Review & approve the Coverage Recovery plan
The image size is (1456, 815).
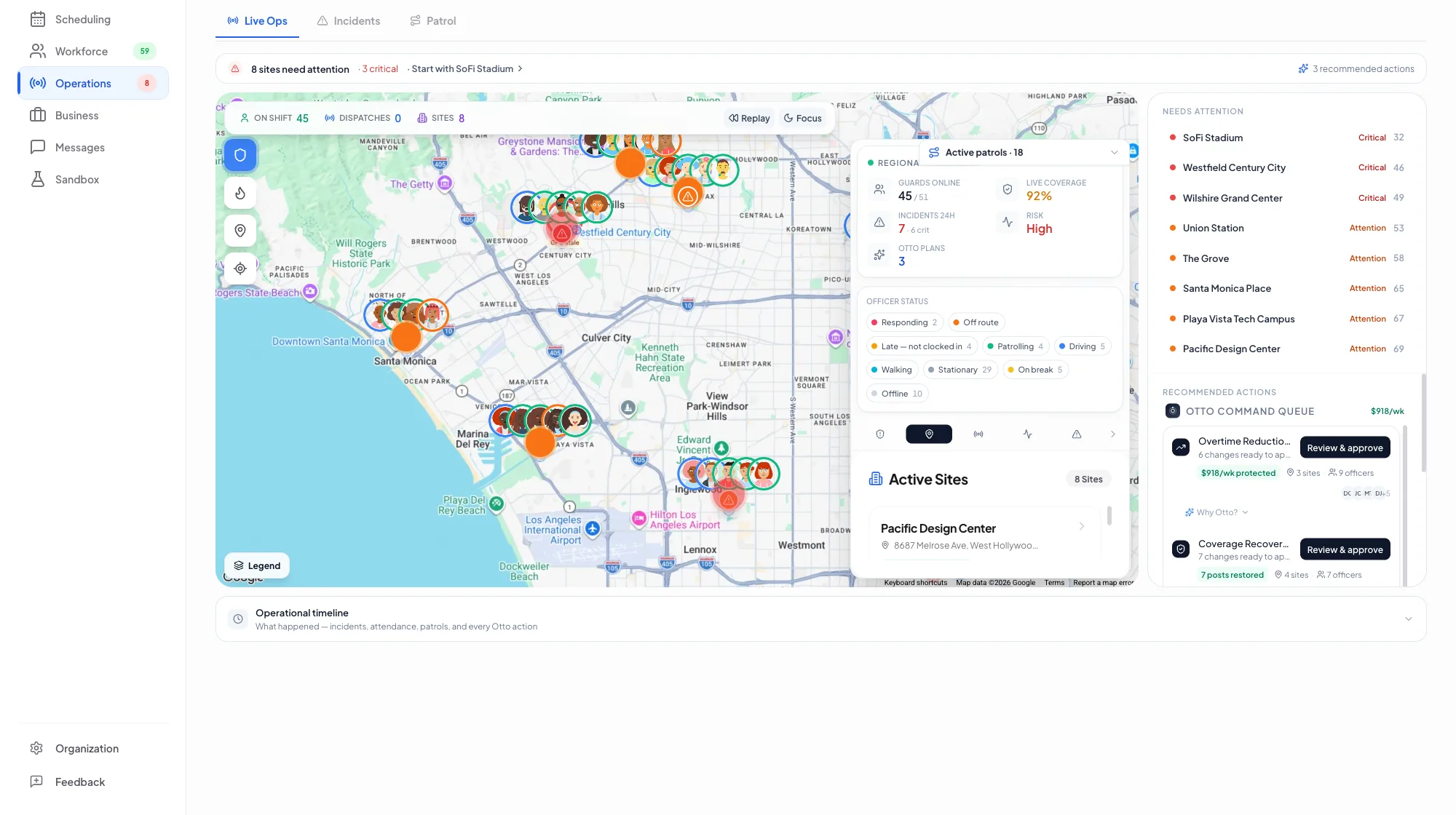(x=1345, y=550)
